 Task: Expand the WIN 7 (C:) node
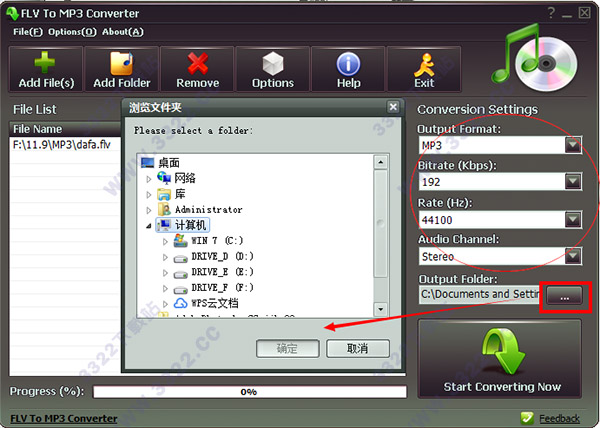point(165,241)
